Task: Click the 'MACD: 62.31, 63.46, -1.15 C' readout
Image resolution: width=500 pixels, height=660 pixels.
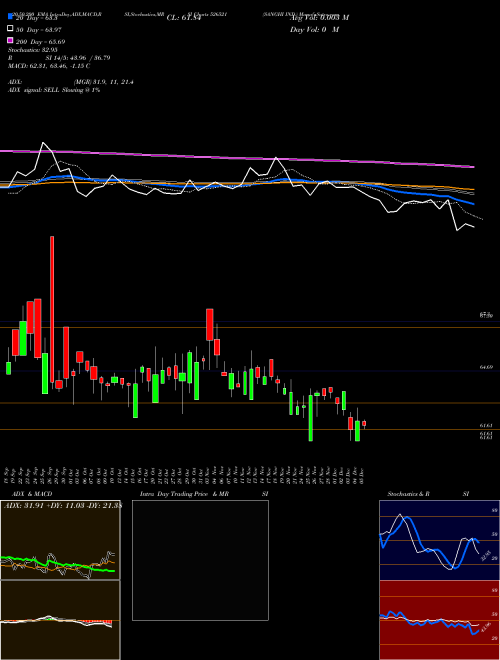Action: [49, 66]
